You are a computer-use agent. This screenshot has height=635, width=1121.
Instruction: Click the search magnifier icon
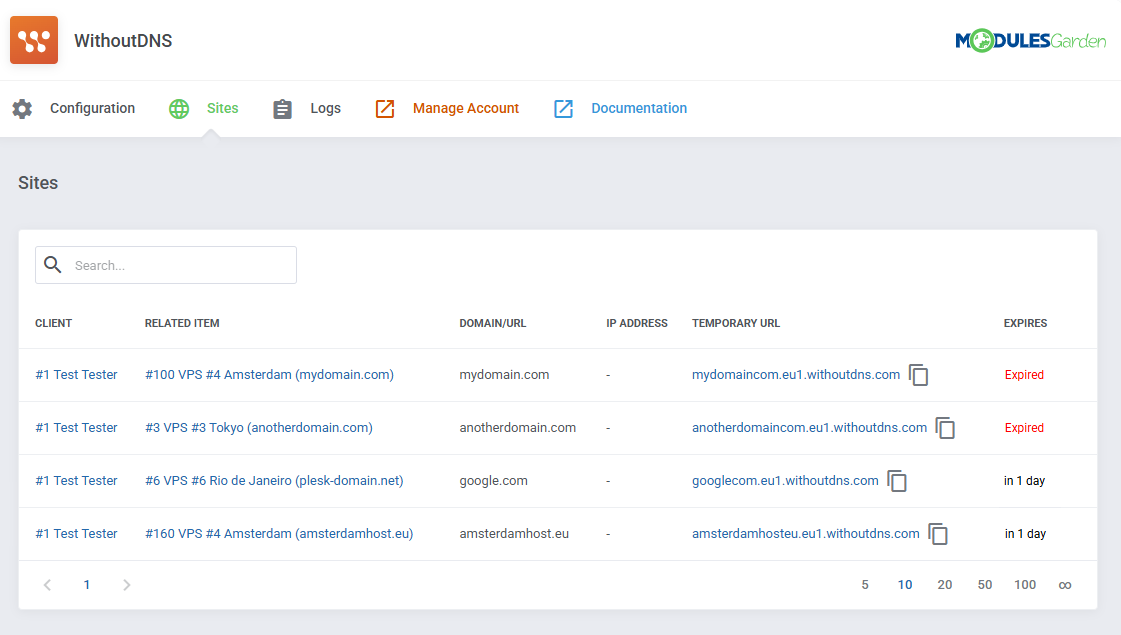click(53, 265)
